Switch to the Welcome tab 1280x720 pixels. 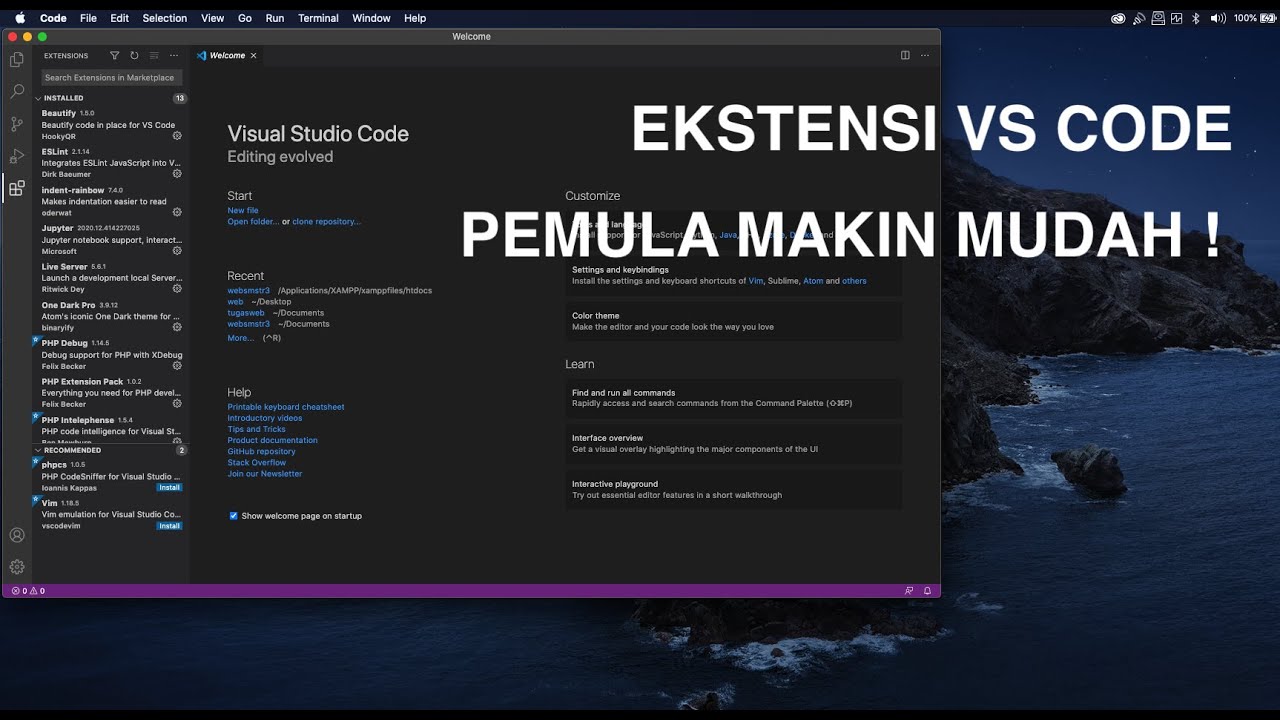[227, 56]
